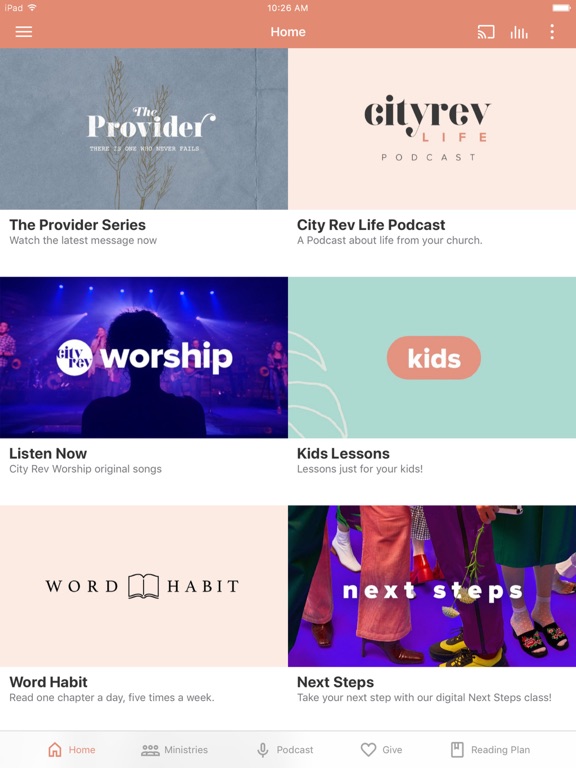Screen dimensions: 576x768
Task: Open the audio equalizer bars icon
Action: tap(519, 32)
